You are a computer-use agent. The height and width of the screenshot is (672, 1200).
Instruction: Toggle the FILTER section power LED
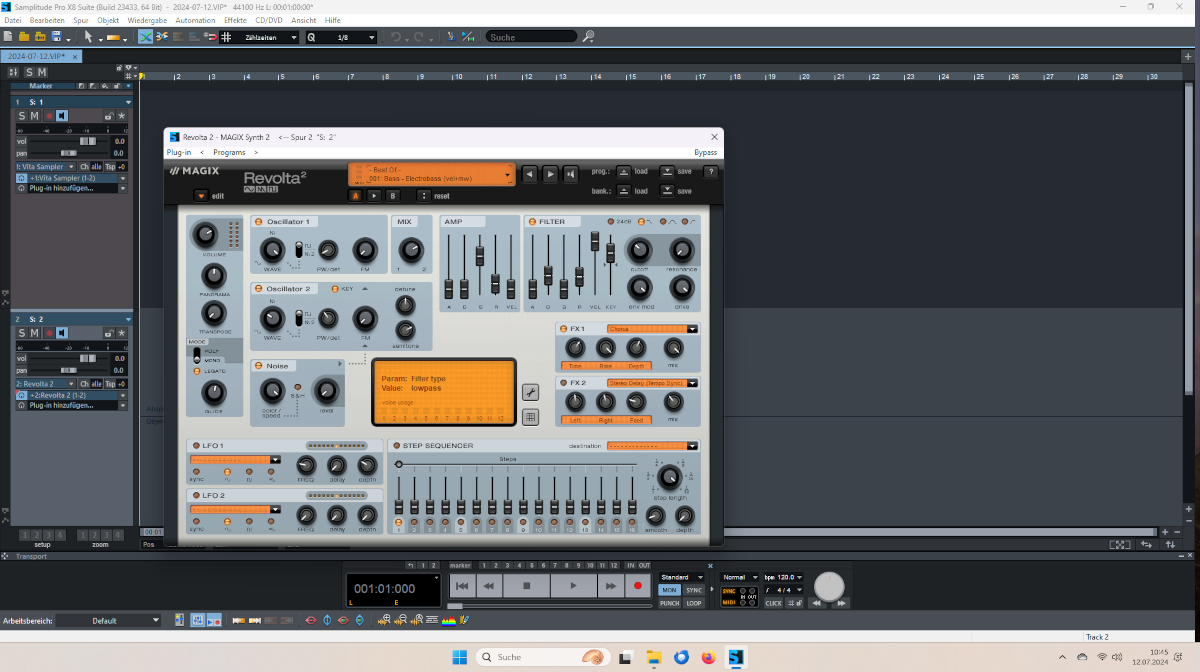click(532, 221)
